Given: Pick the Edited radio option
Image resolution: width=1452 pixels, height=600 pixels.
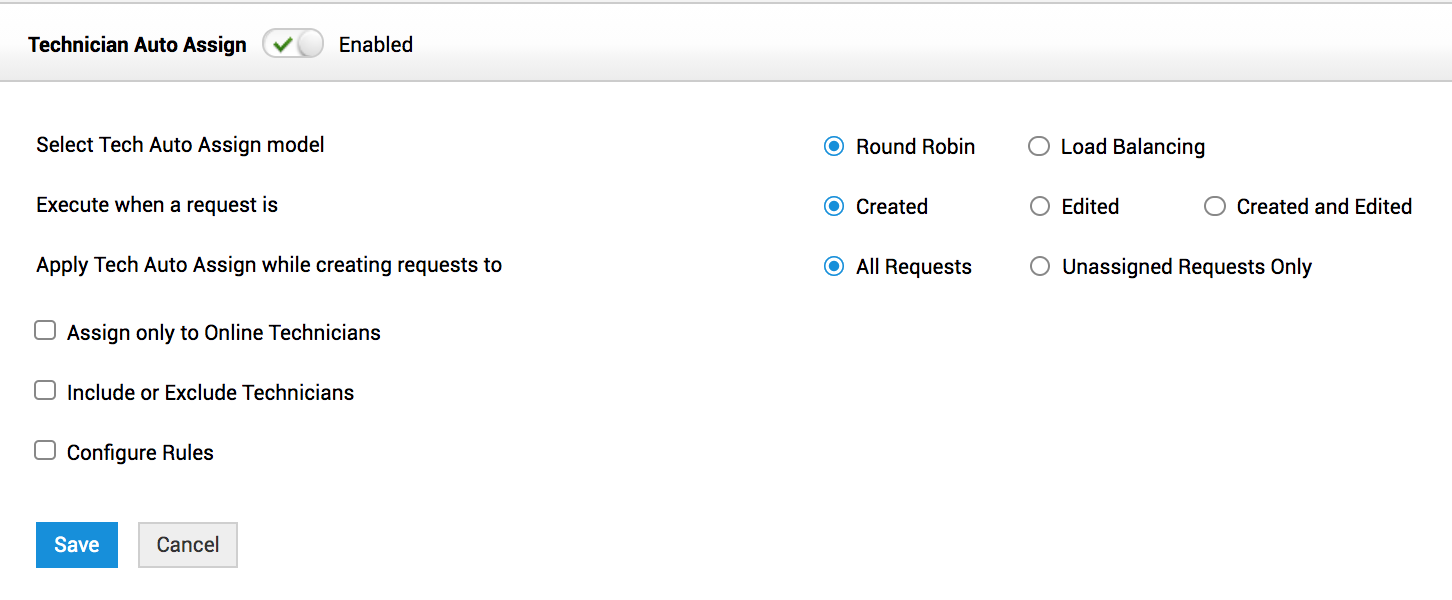Looking at the screenshot, I should click(x=1040, y=207).
